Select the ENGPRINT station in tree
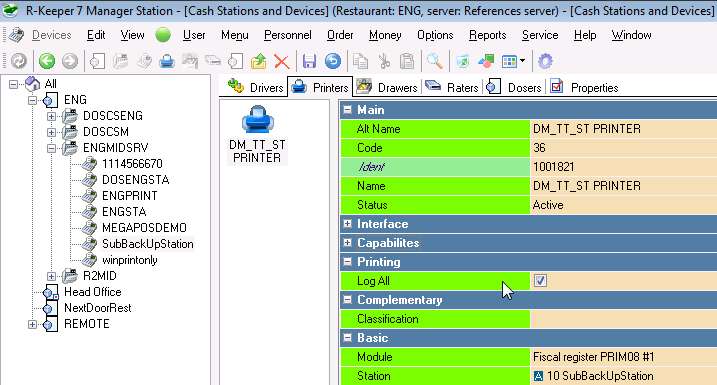The width and height of the screenshot is (717, 385). (x=129, y=196)
